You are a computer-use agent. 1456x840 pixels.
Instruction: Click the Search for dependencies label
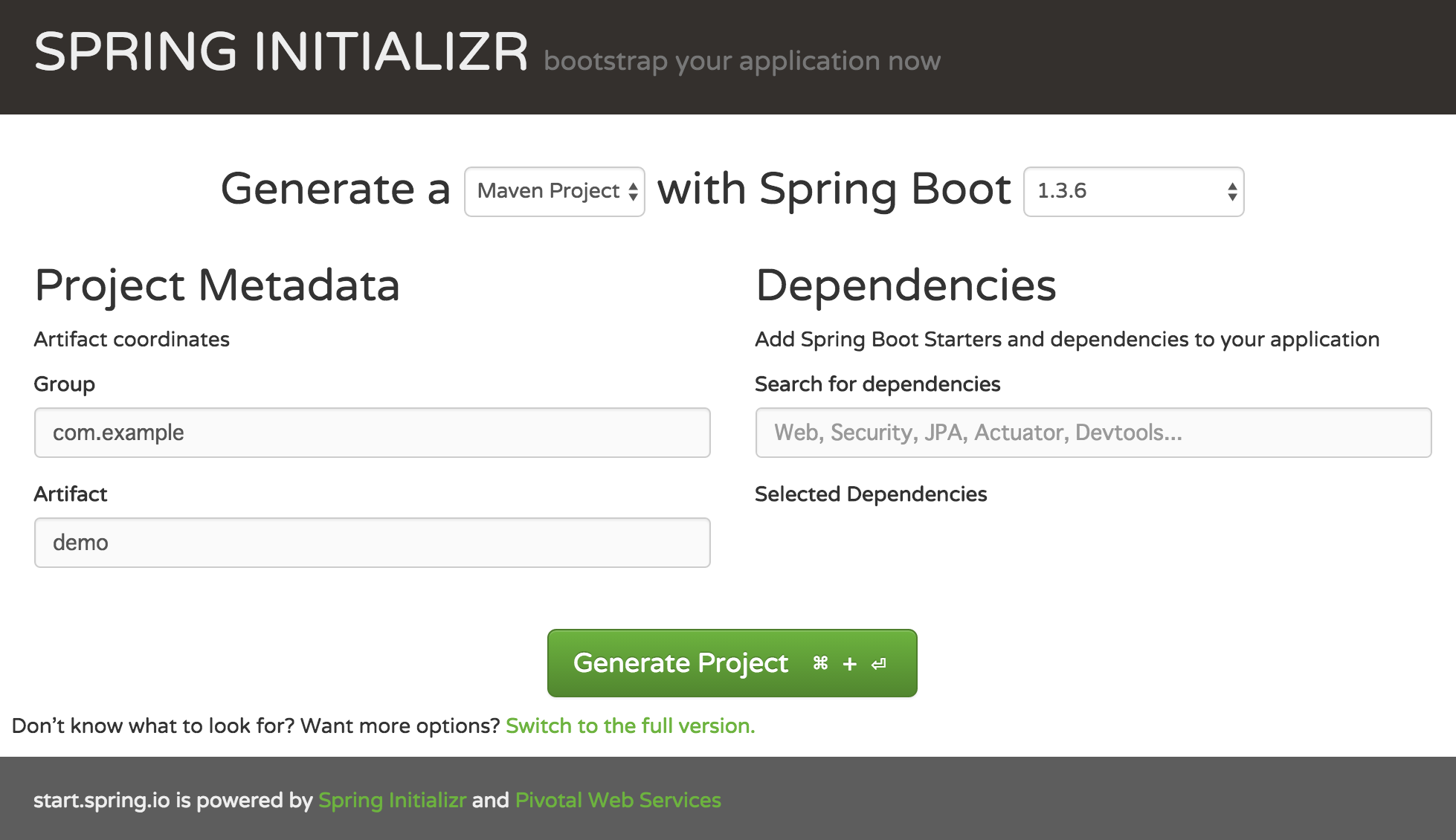pyautogui.click(x=877, y=384)
